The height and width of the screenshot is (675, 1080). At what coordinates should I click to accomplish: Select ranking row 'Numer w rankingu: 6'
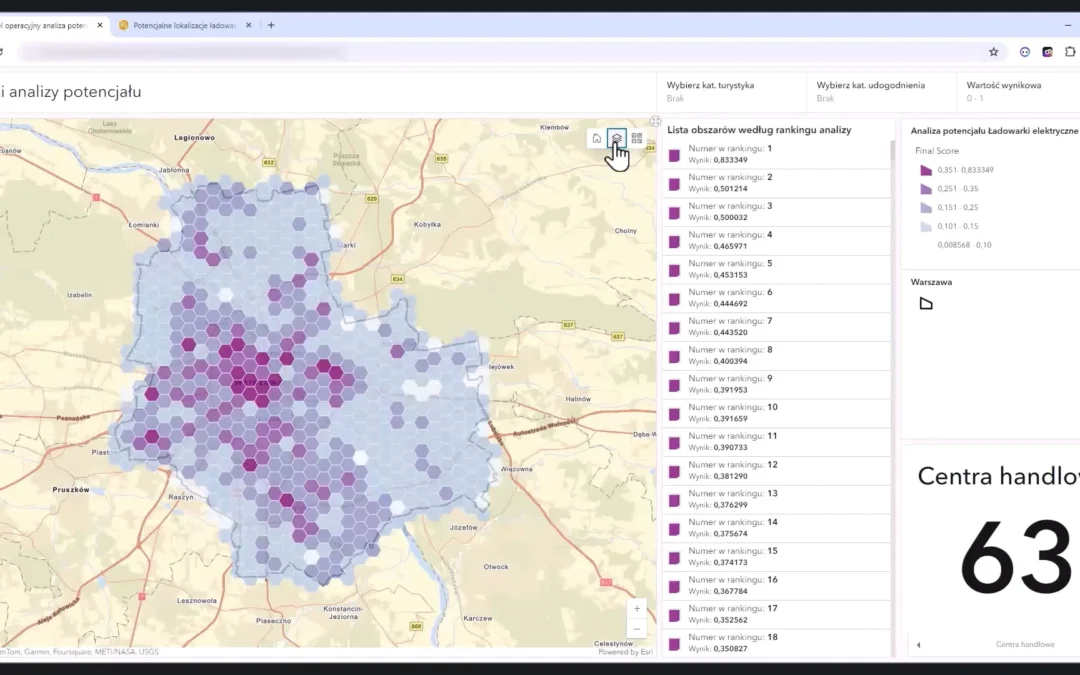(x=776, y=298)
